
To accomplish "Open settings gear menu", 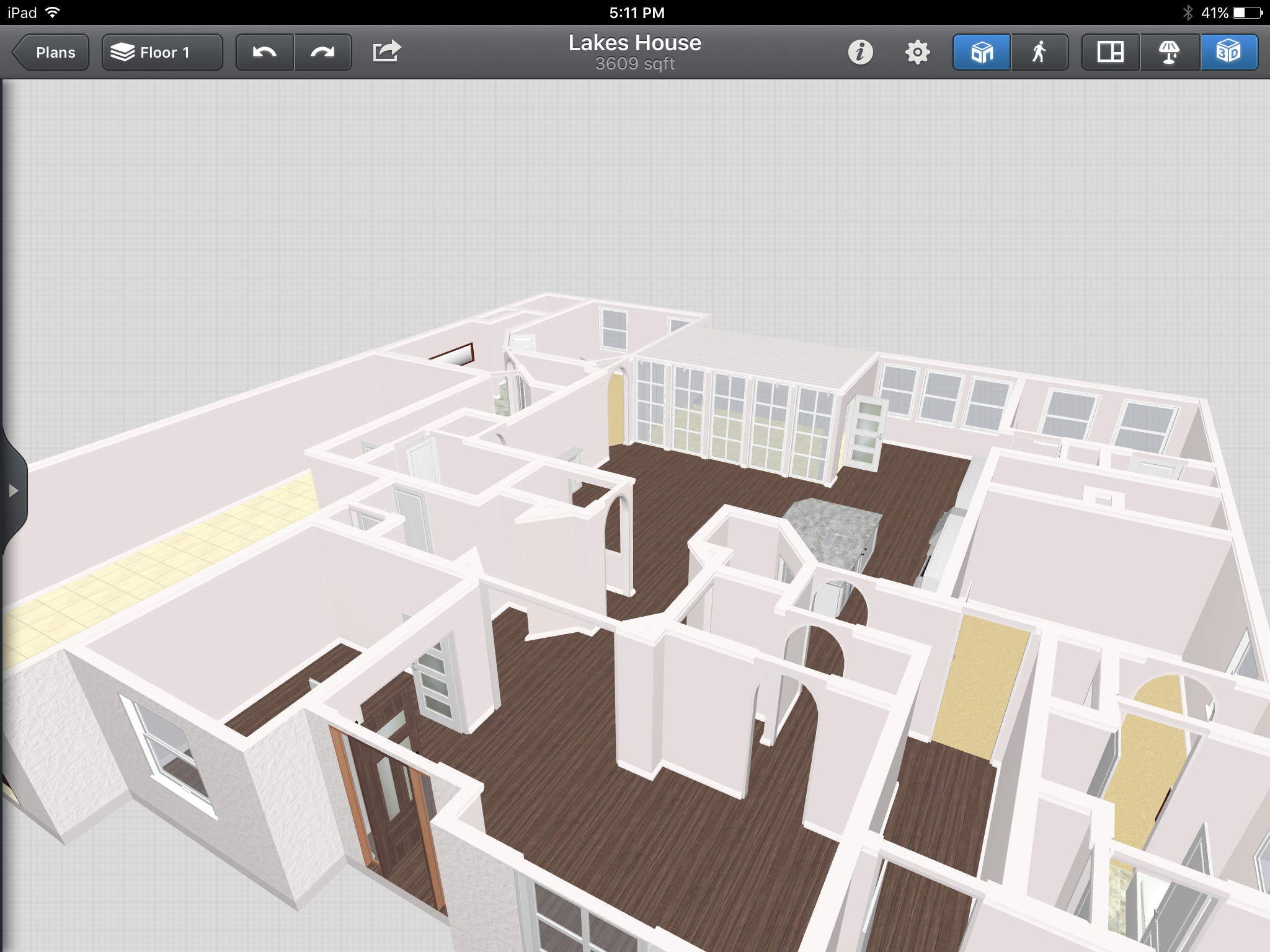I will (917, 52).
